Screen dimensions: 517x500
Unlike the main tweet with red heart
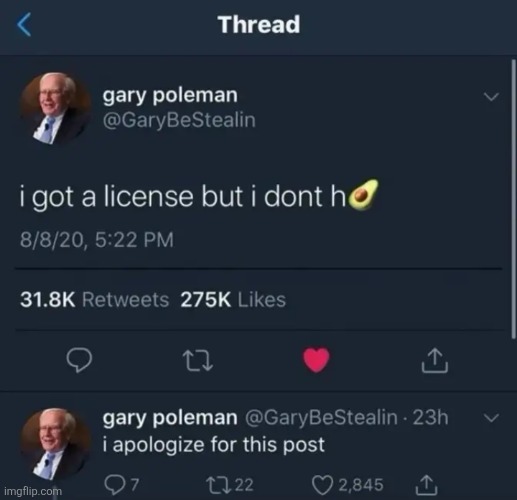coord(316,360)
